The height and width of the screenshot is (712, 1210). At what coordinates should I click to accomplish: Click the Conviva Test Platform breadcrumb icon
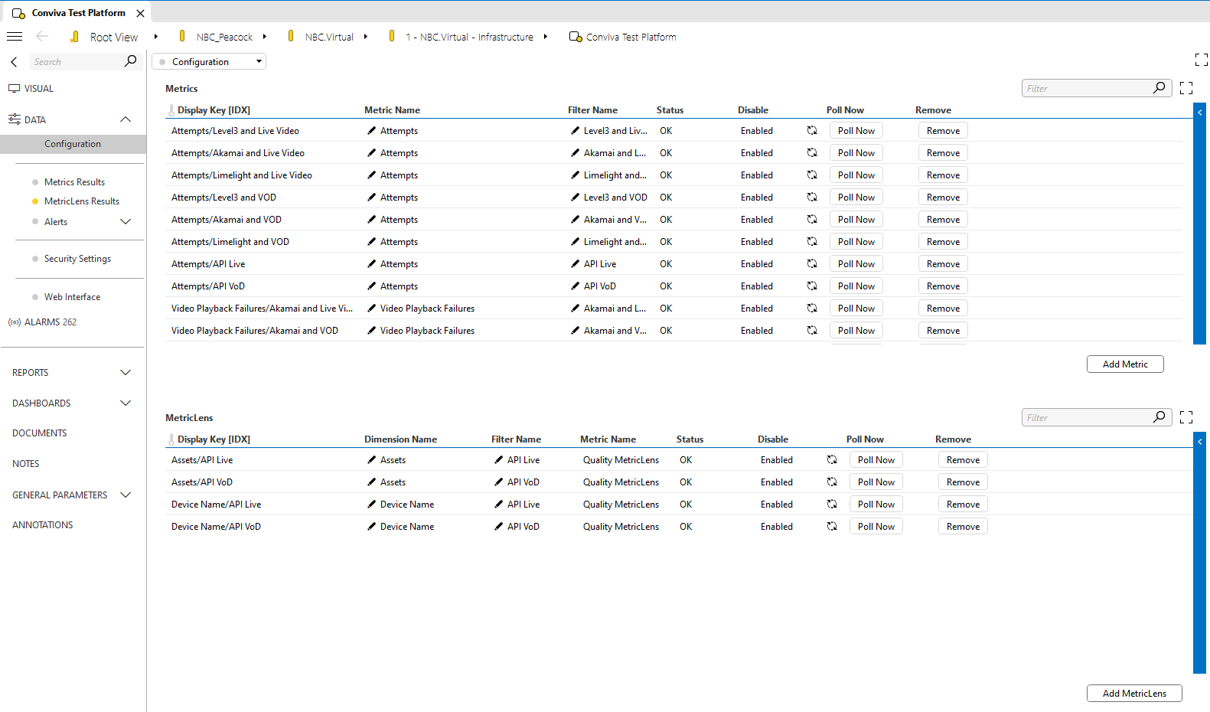click(575, 37)
